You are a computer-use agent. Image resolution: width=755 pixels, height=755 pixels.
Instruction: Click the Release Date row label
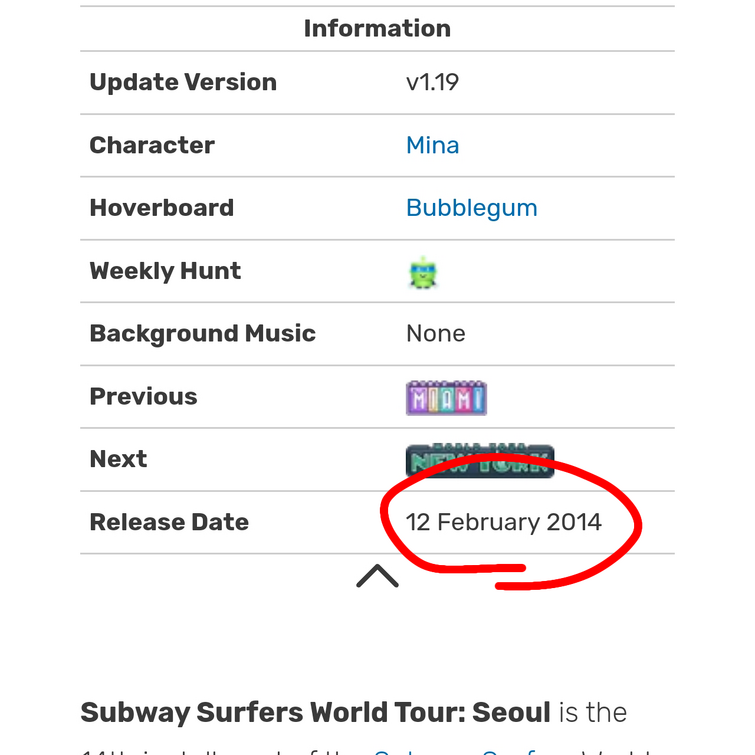point(169,522)
